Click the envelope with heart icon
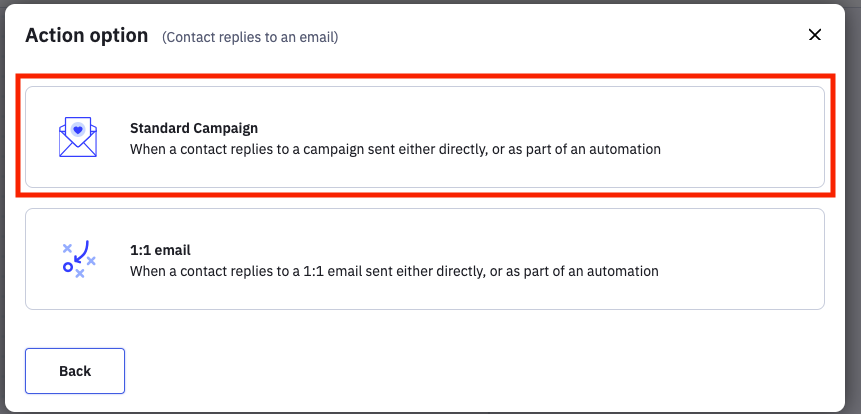Image resolution: width=861 pixels, height=414 pixels. [x=78, y=137]
